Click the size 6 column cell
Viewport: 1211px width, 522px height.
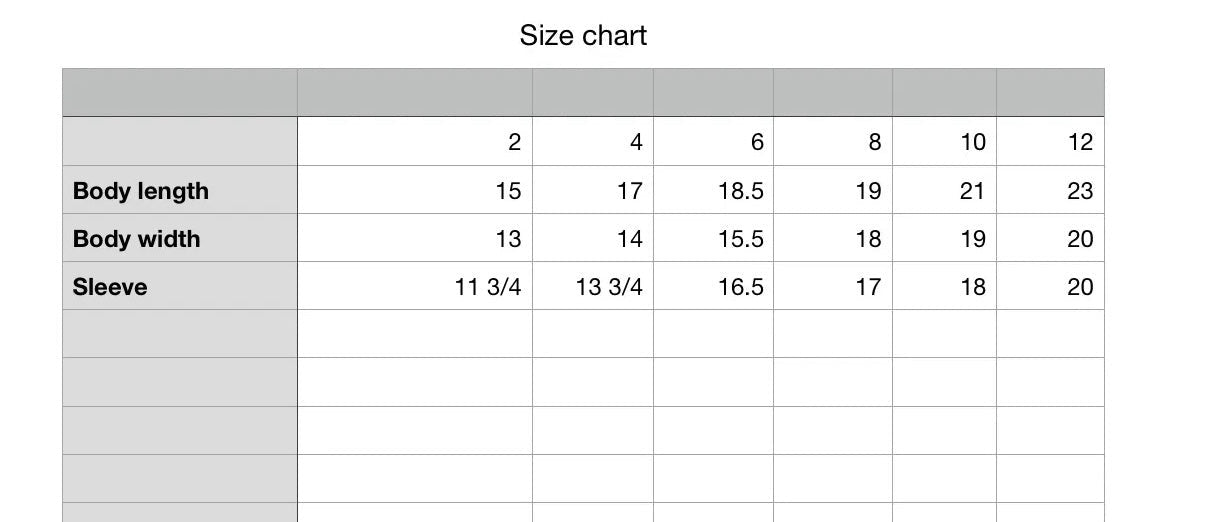tap(713, 142)
